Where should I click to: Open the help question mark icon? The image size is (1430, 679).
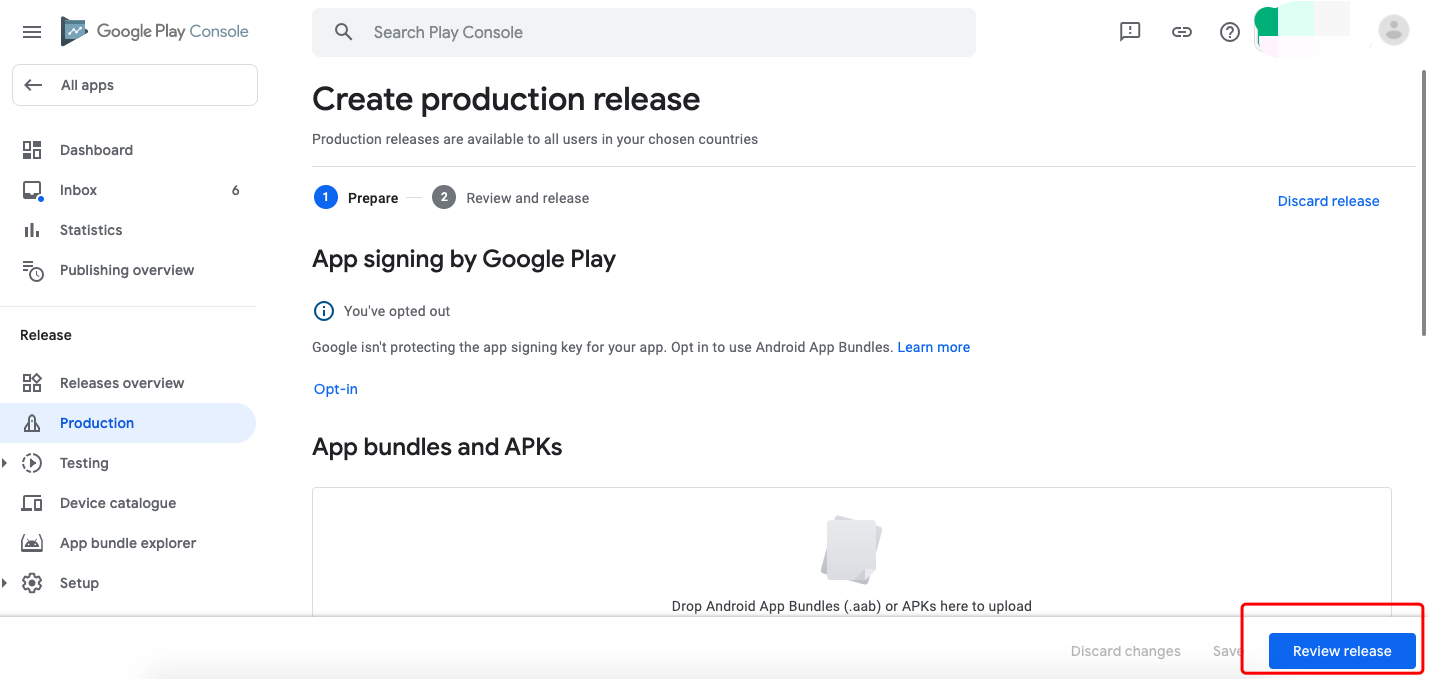point(1230,32)
